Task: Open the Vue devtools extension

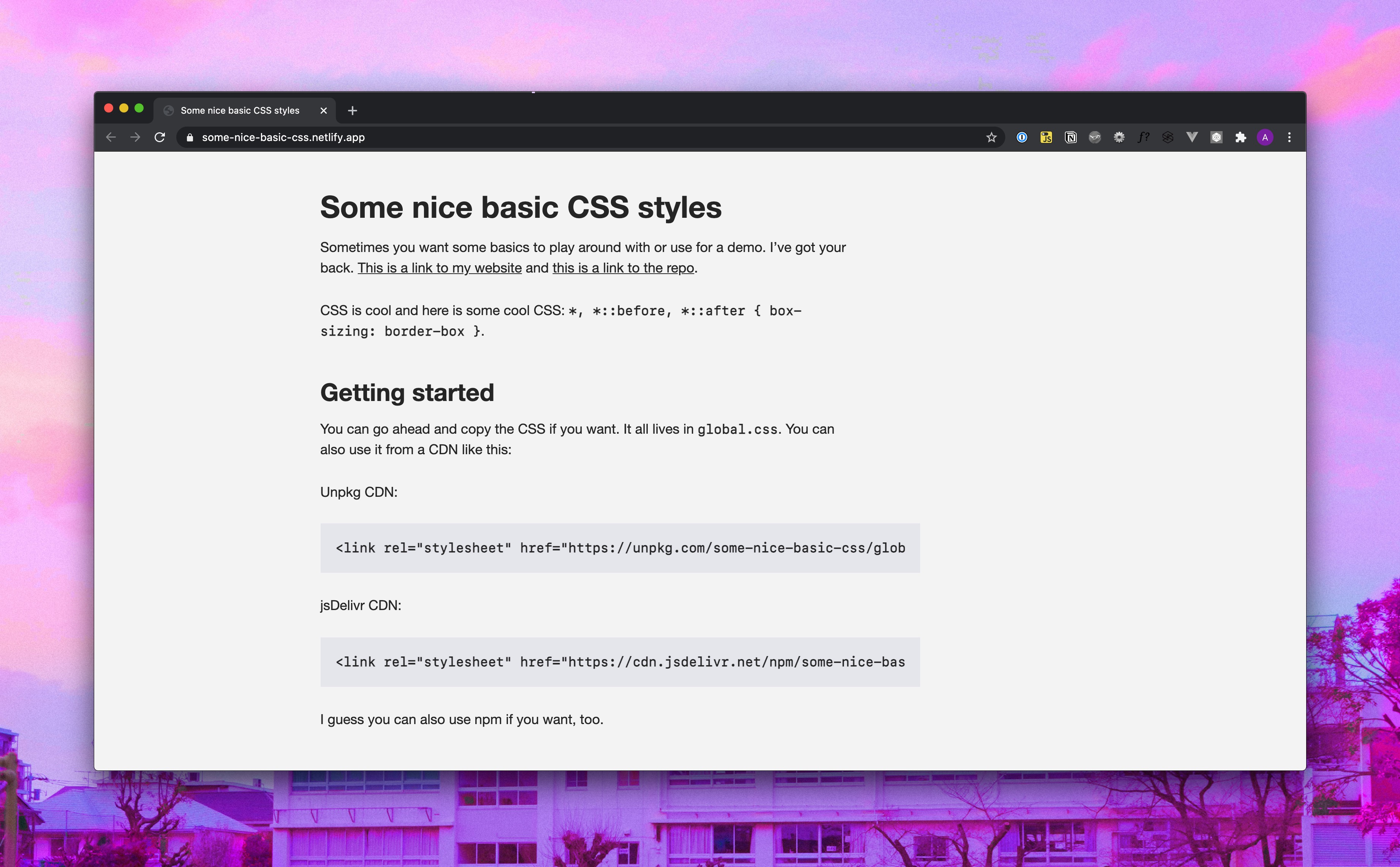Action: pos(1192,137)
